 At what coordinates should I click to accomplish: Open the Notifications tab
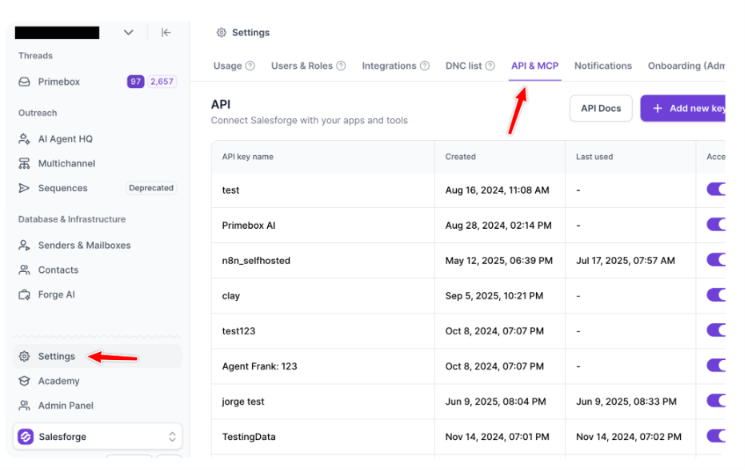603,66
